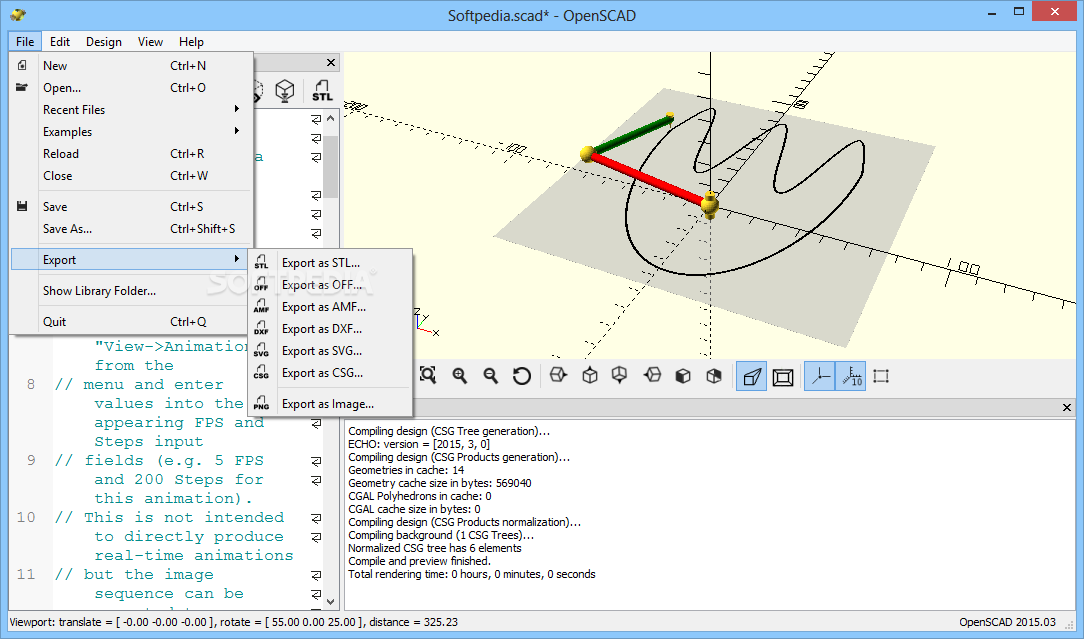Open the View menu

pos(150,41)
